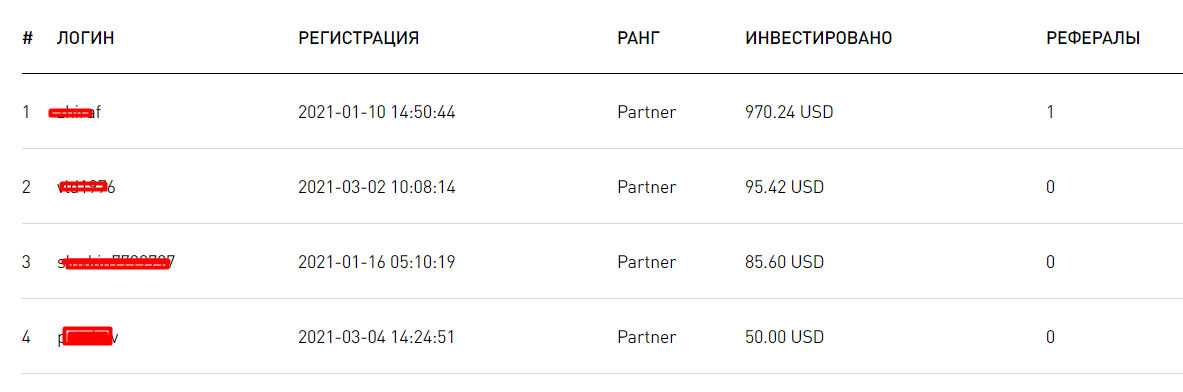Select registration date 2021-01-10 14:50:44
Viewport: 1183px width, 392px height.
[x=376, y=112]
